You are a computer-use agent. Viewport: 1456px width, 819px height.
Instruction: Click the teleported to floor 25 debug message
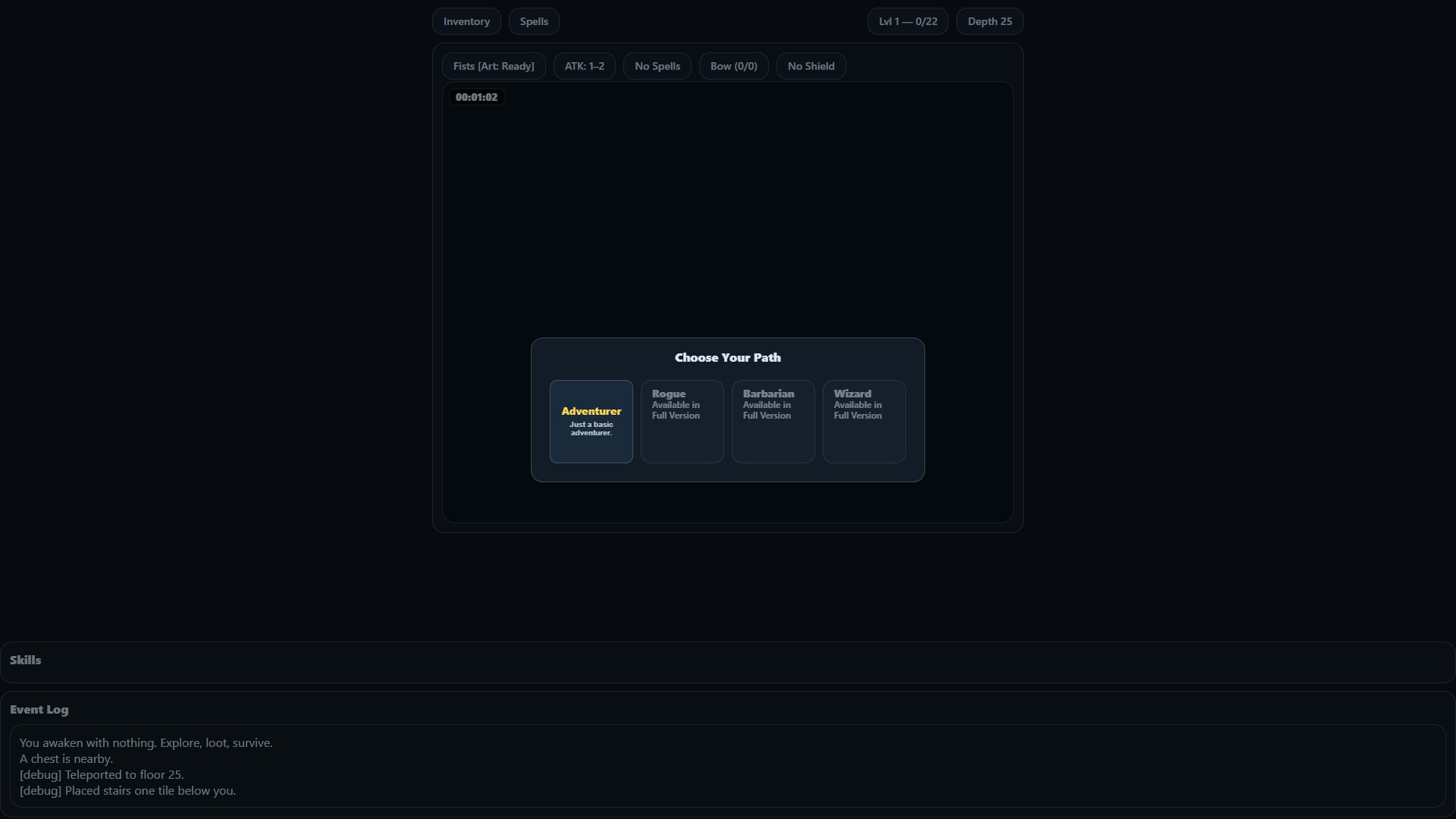101,774
